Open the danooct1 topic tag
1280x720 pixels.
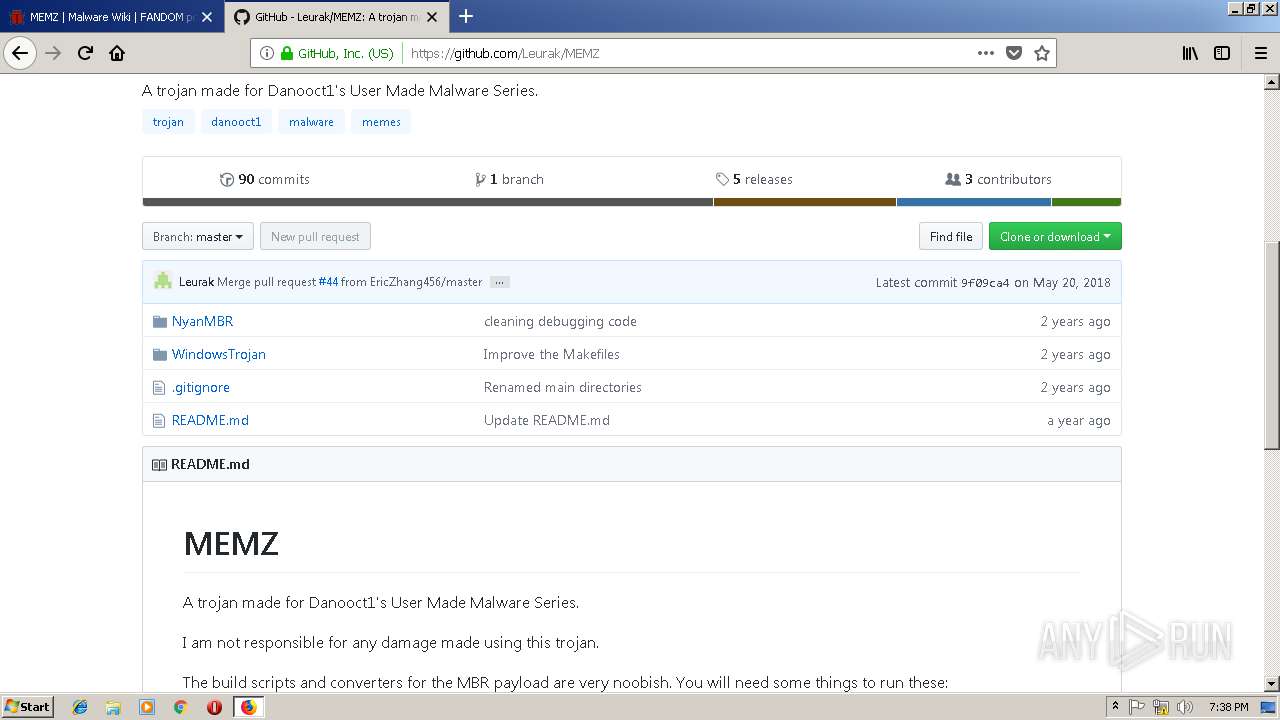coord(236,122)
